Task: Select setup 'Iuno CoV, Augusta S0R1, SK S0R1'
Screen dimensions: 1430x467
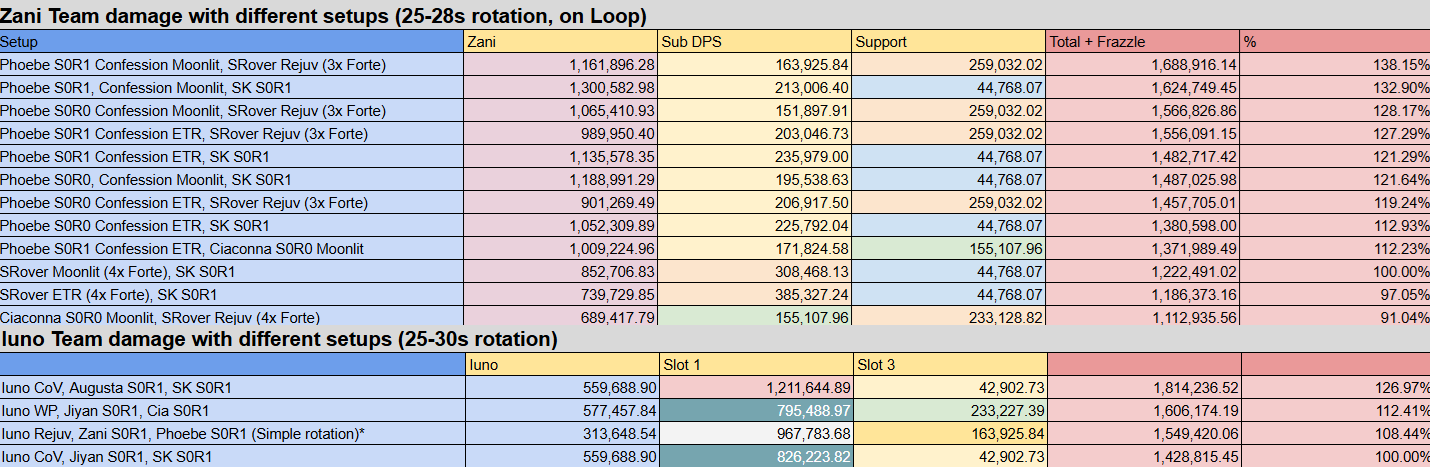Action: click(x=232, y=387)
